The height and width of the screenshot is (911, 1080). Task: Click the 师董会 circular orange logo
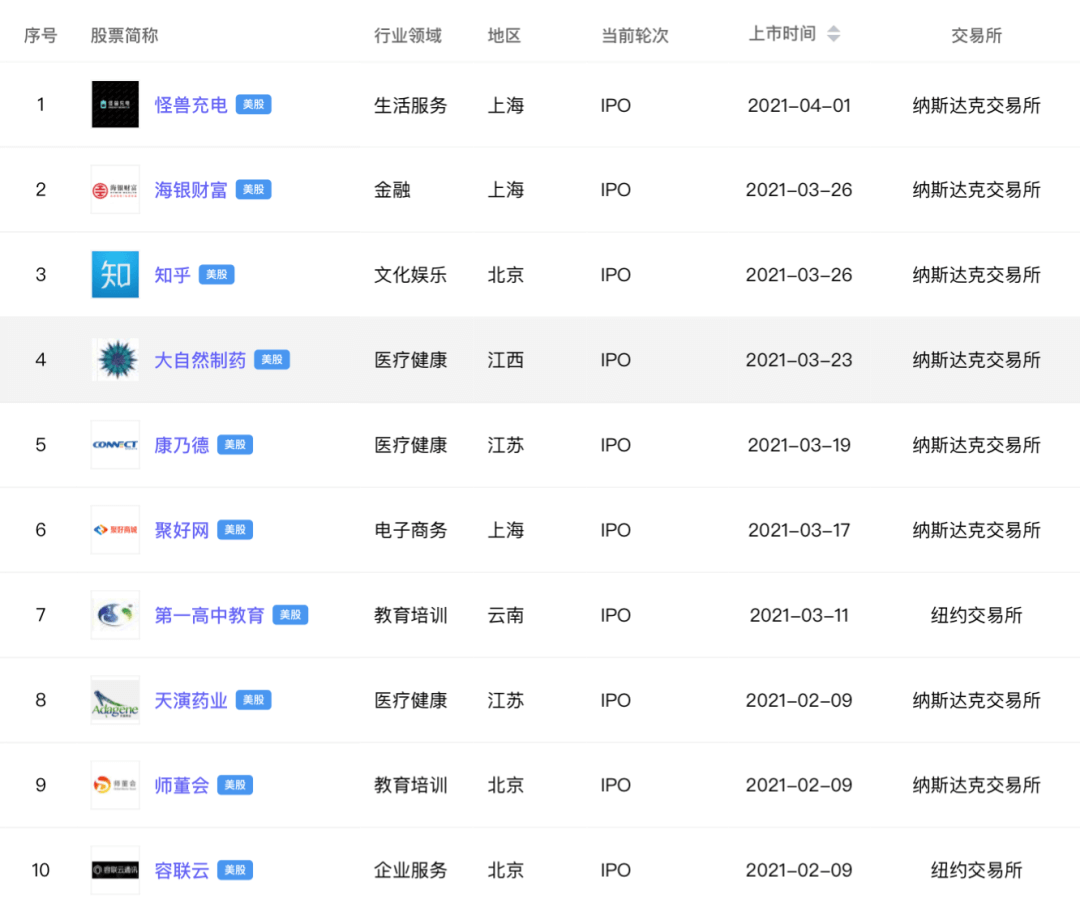point(114,784)
